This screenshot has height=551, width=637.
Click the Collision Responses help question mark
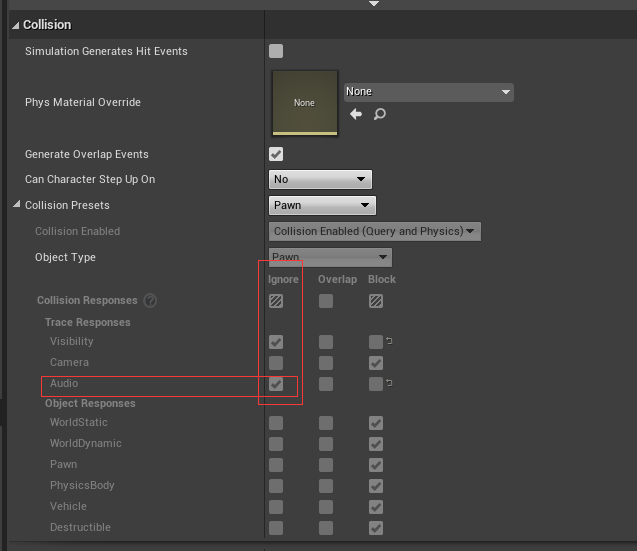(x=150, y=301)
